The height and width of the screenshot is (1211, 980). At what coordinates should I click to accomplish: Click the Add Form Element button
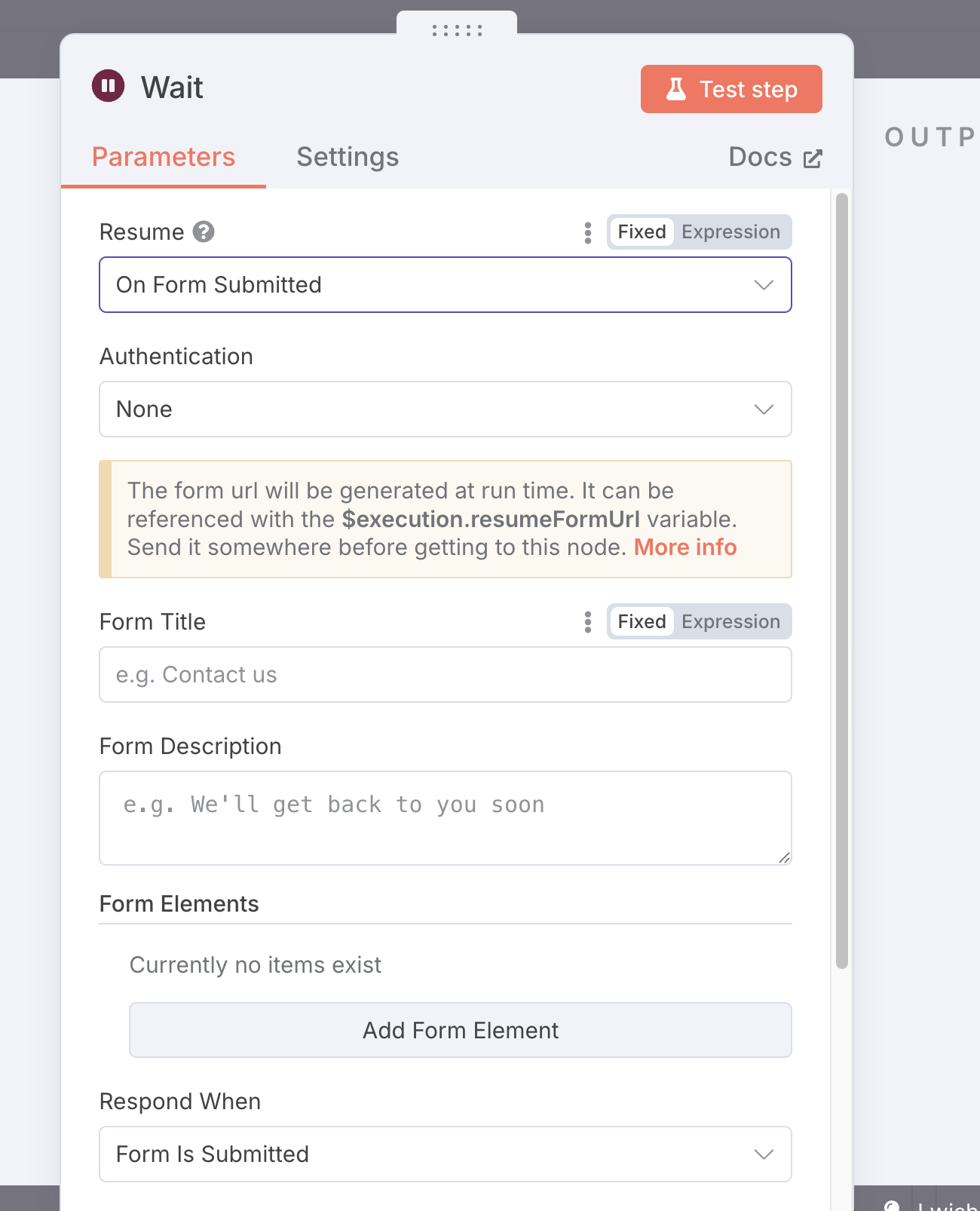[x=461, y=1030]
